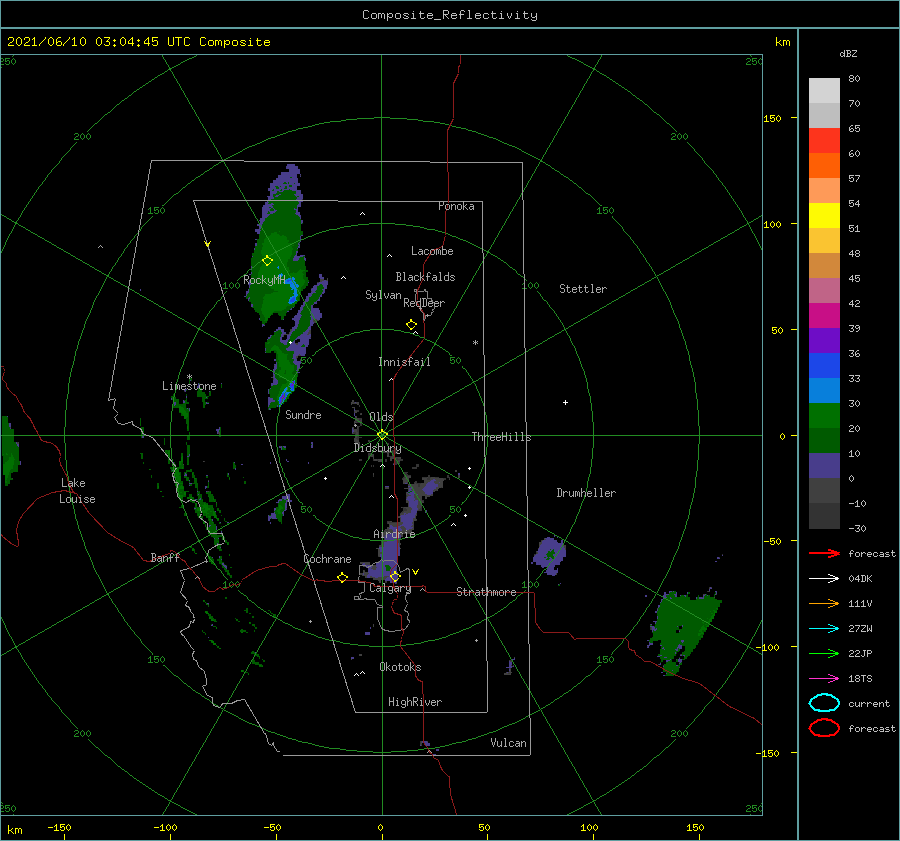Click the bright yellow 51-54 dBZ swatch
Viewport: 900px width, 841px height.
pyautogui.click(x=824, y=216)
